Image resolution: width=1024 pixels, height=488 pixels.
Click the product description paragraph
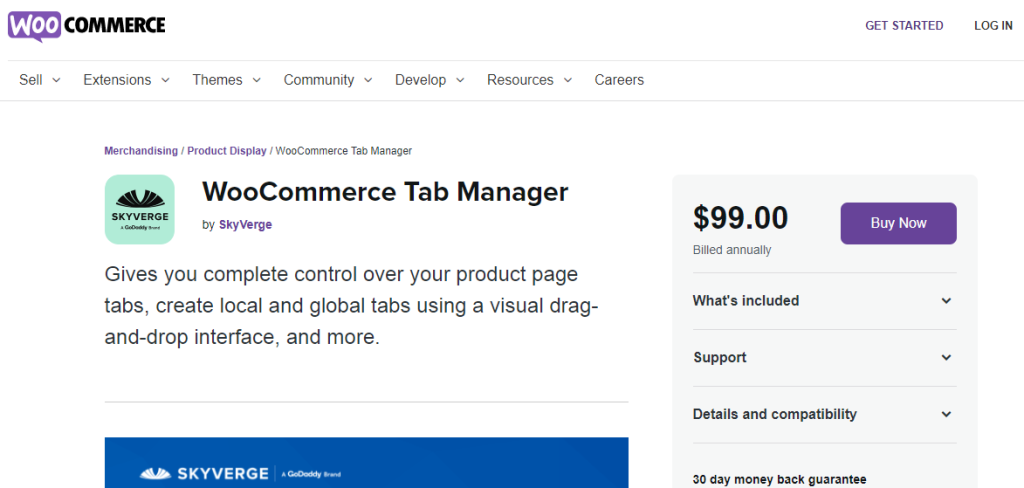351,306
